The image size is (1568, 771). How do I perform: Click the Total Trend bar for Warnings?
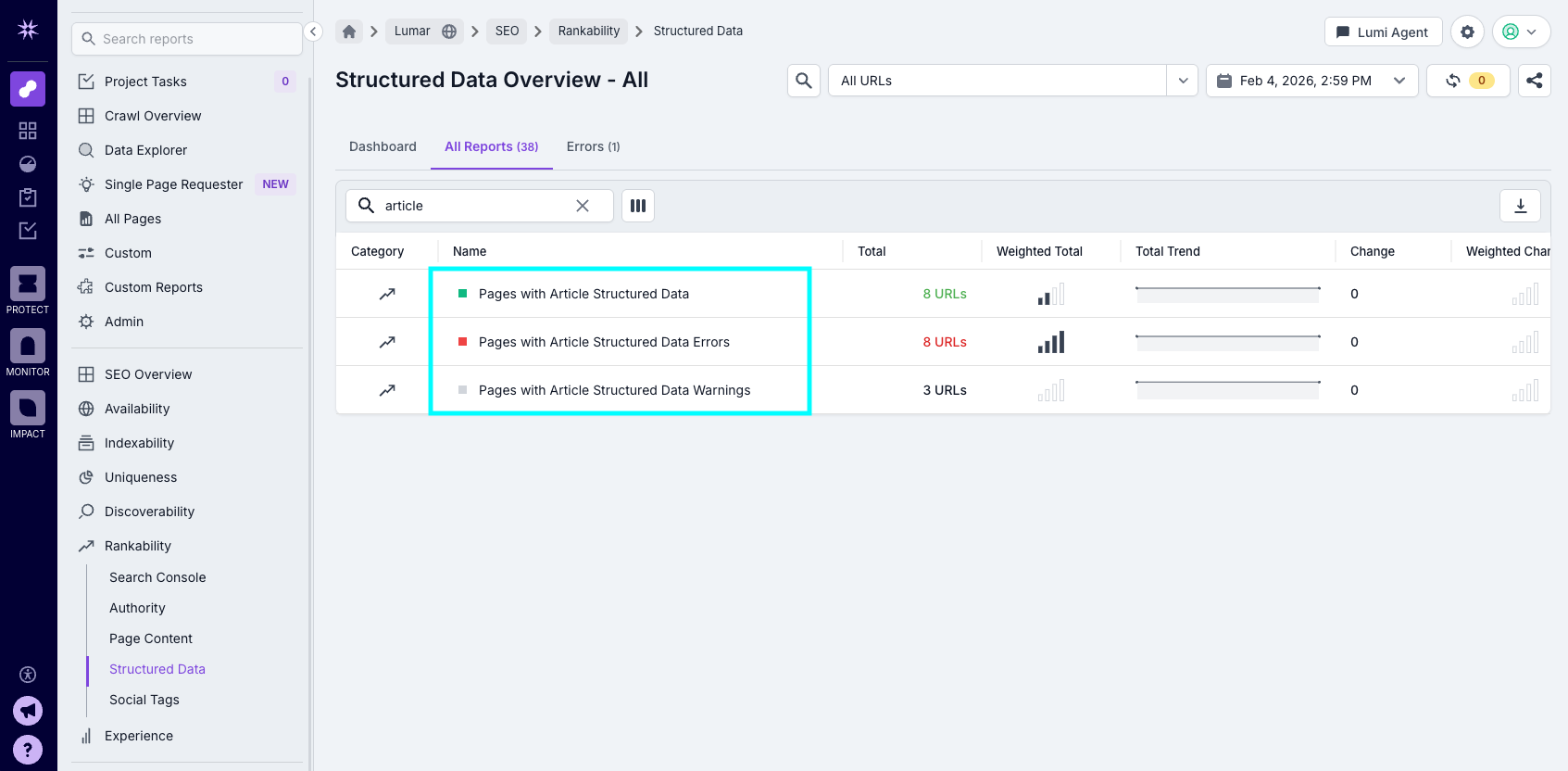(x=1227, y=390)
